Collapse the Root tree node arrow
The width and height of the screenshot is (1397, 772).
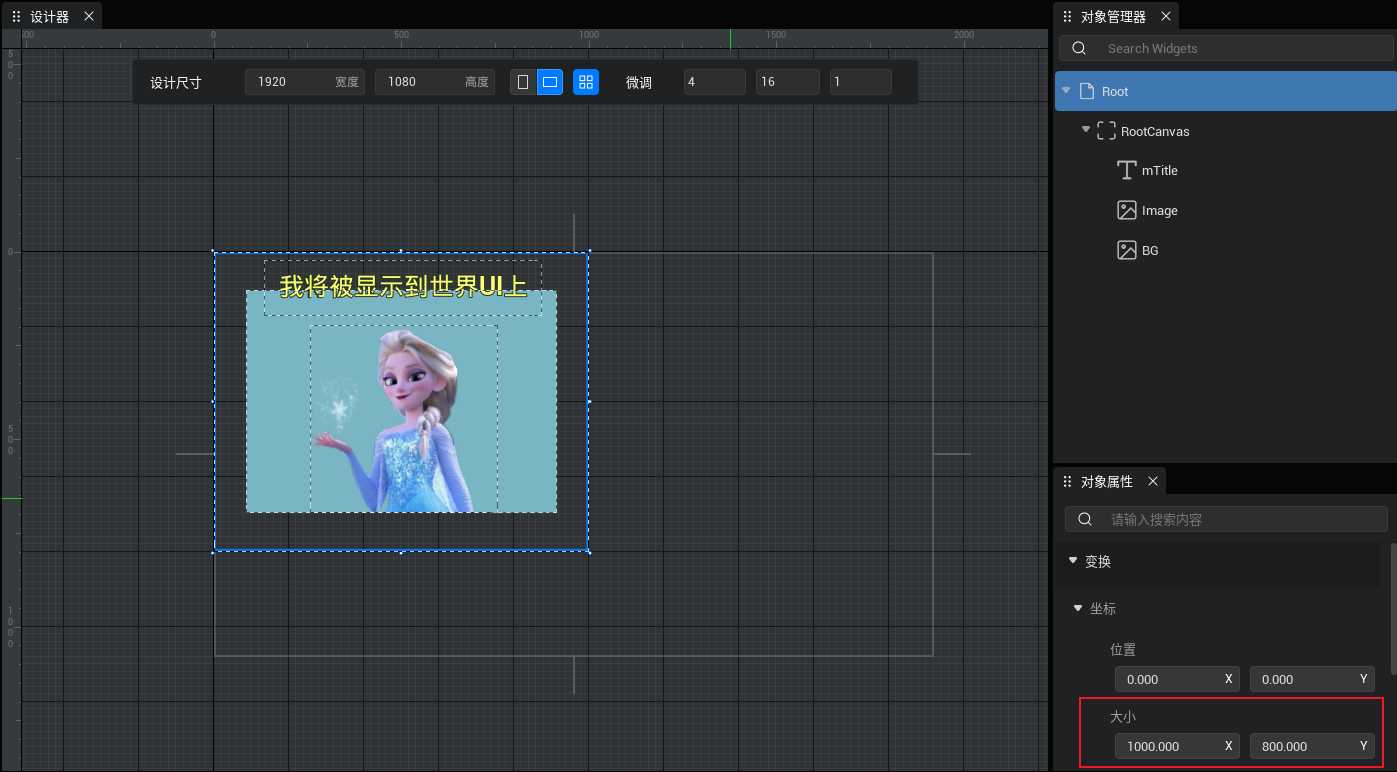click(x=1066, y=90)
